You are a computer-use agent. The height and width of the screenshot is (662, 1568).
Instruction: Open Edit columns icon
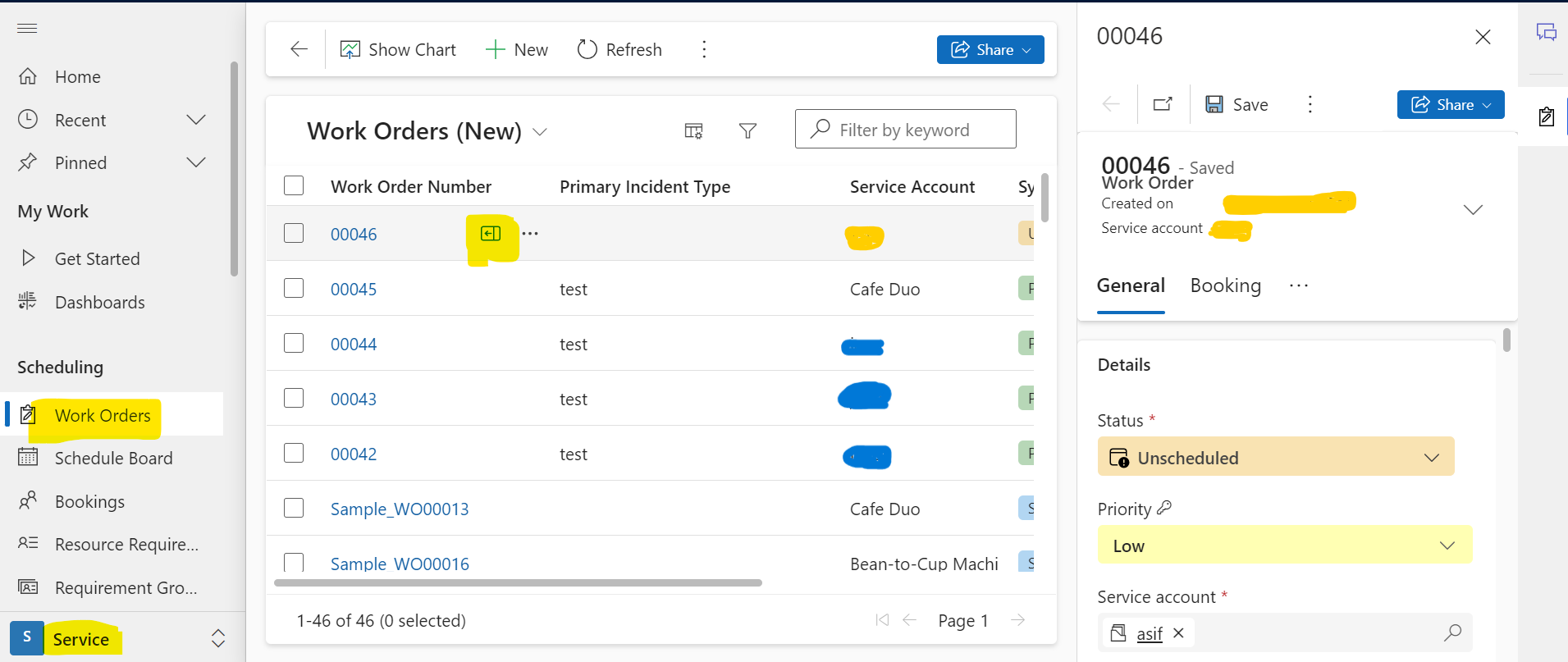coord(694,130)
